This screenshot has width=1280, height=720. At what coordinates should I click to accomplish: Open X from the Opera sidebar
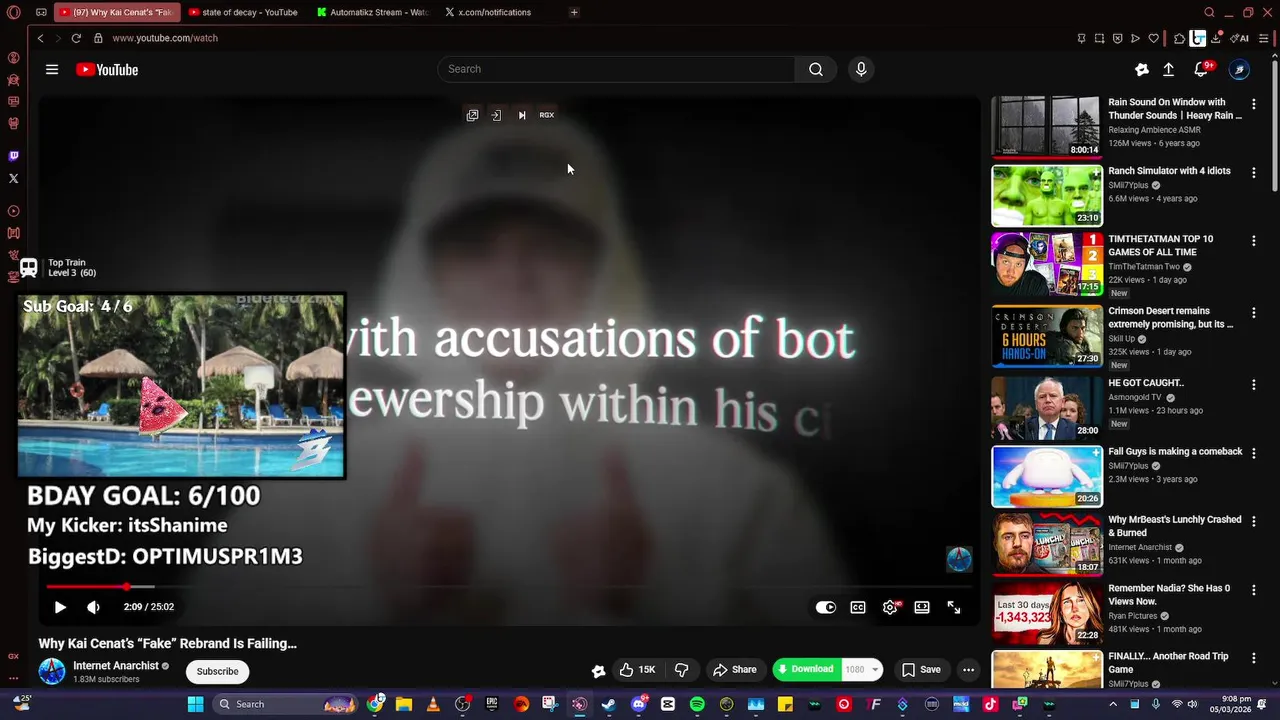coord(13,179)
